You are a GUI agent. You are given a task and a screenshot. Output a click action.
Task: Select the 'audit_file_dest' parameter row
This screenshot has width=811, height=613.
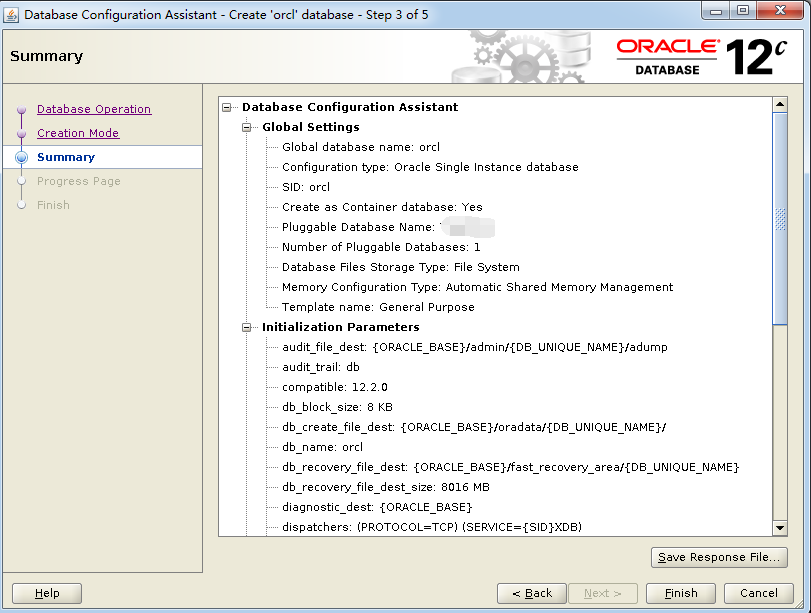click(475, 347)
